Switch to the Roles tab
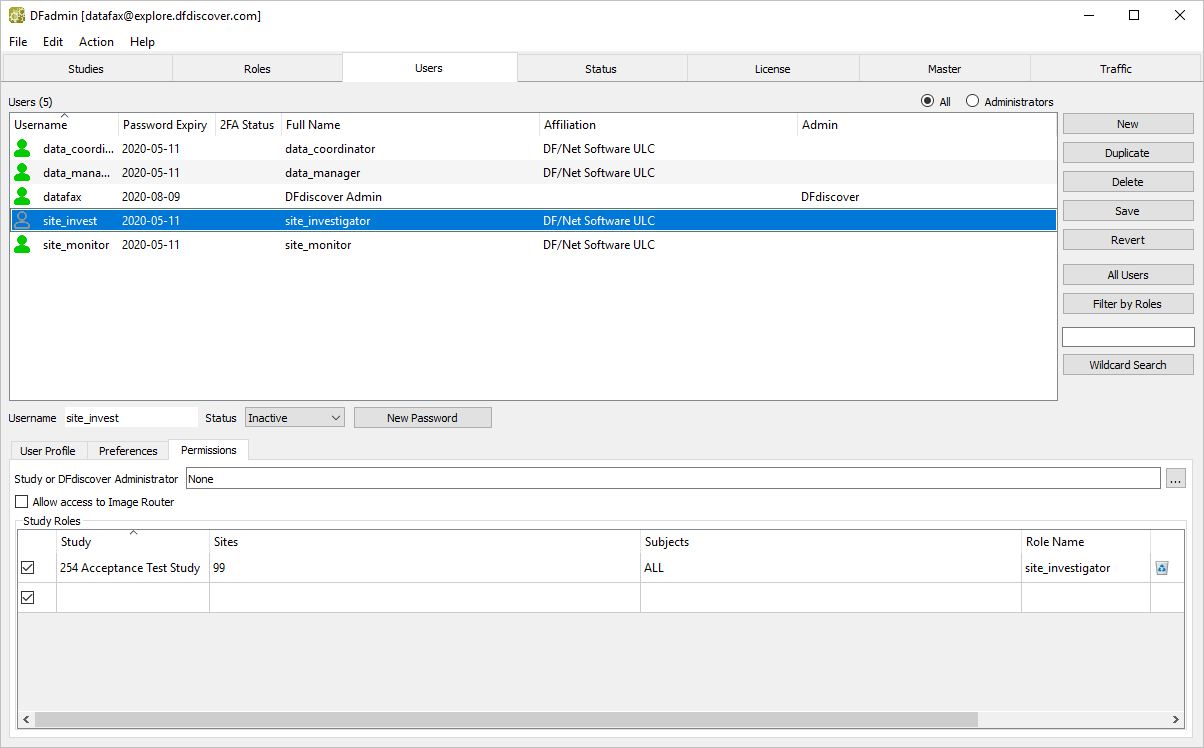This screenshot has width=1204, height=748. (257, 69)
